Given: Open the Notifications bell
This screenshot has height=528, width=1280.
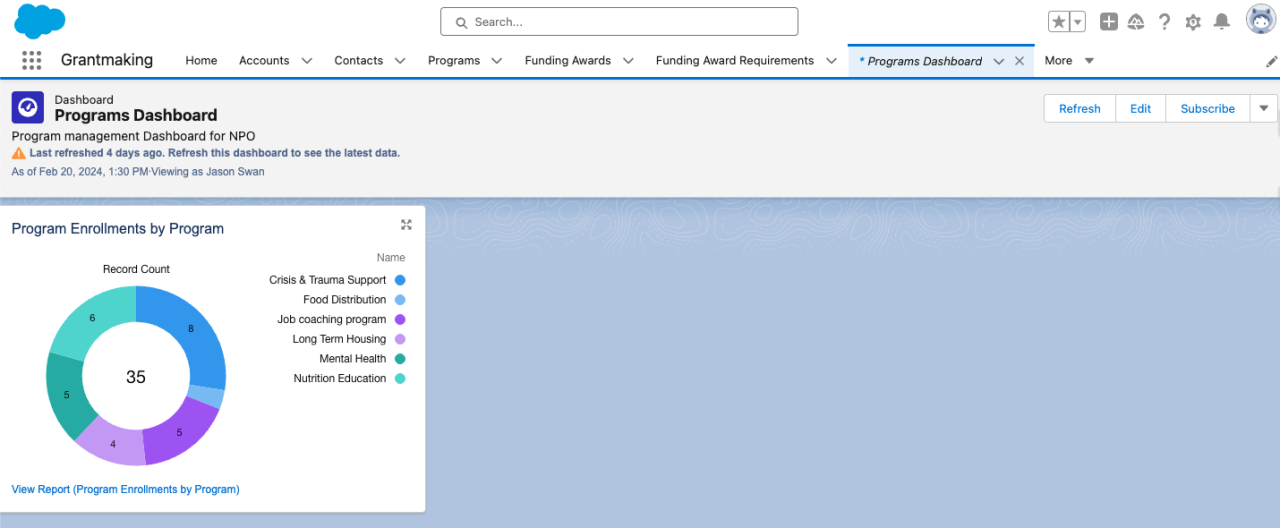Looking at the screenshot, I should [1221, 22].
